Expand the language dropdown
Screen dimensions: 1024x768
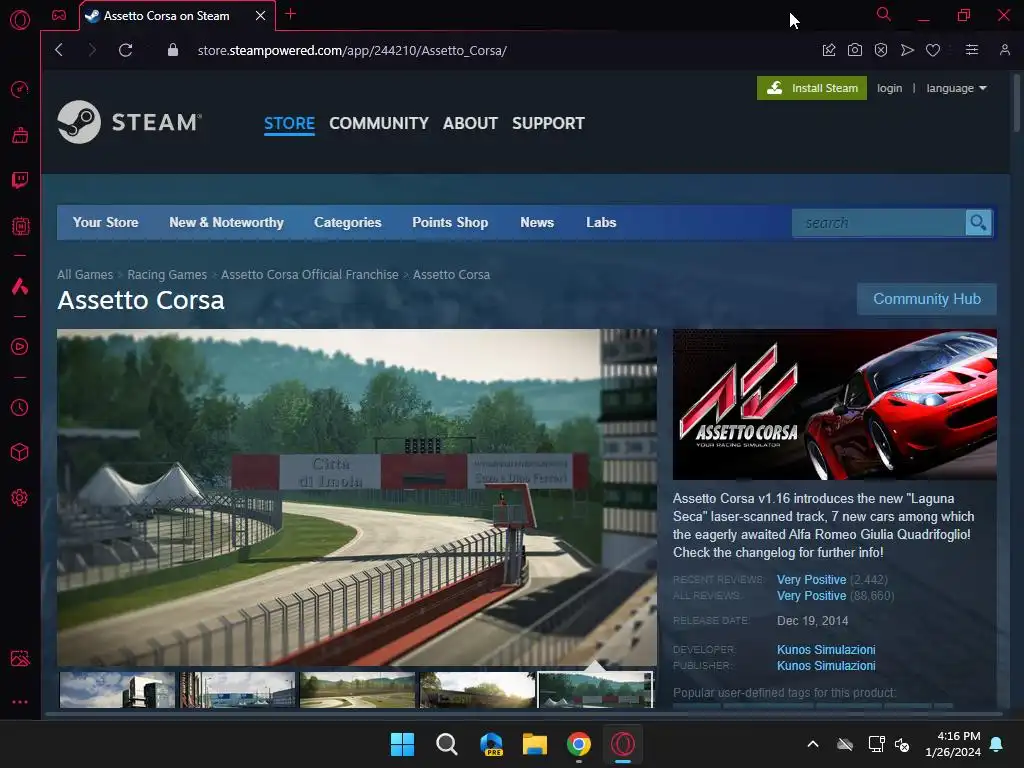coord(956,88)
